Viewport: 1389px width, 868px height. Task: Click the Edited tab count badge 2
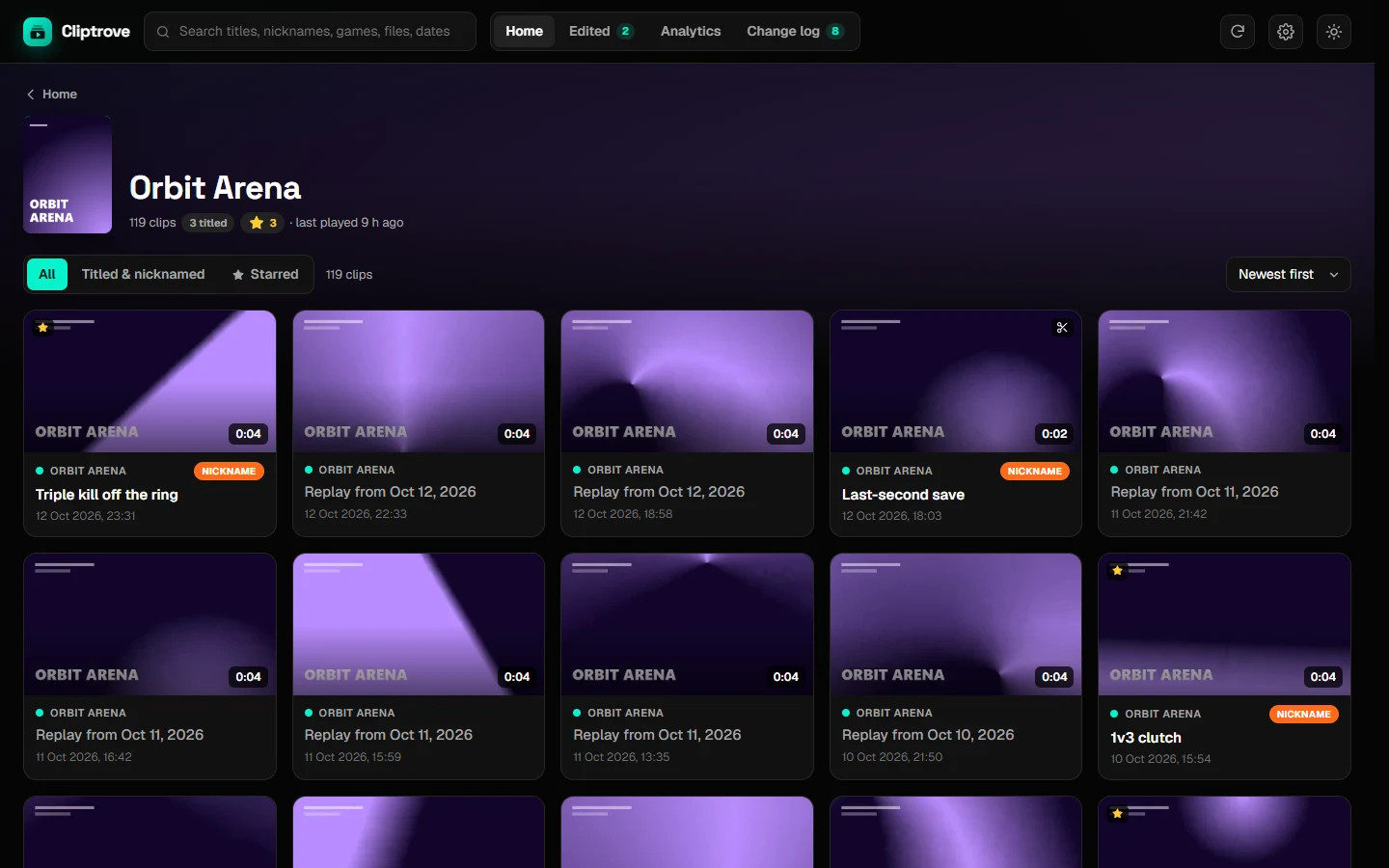[625, 32]
